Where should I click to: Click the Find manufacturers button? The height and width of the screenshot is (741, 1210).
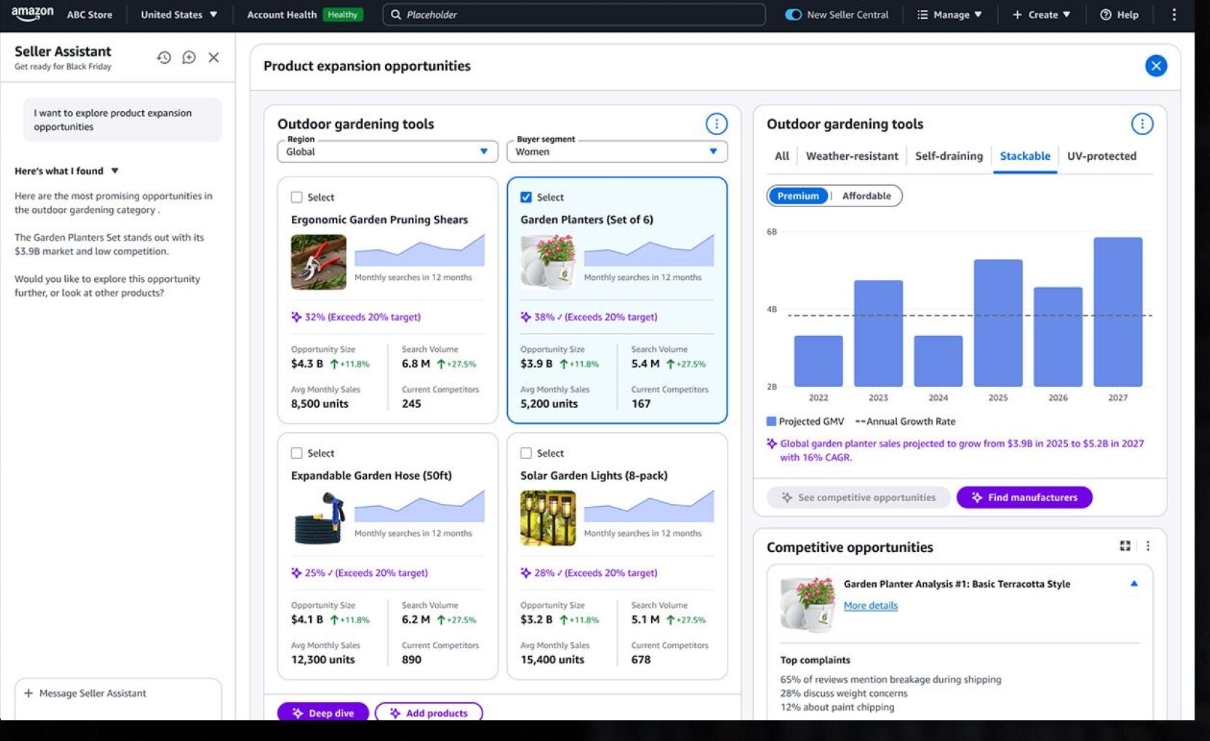(x=1024, y=497)
